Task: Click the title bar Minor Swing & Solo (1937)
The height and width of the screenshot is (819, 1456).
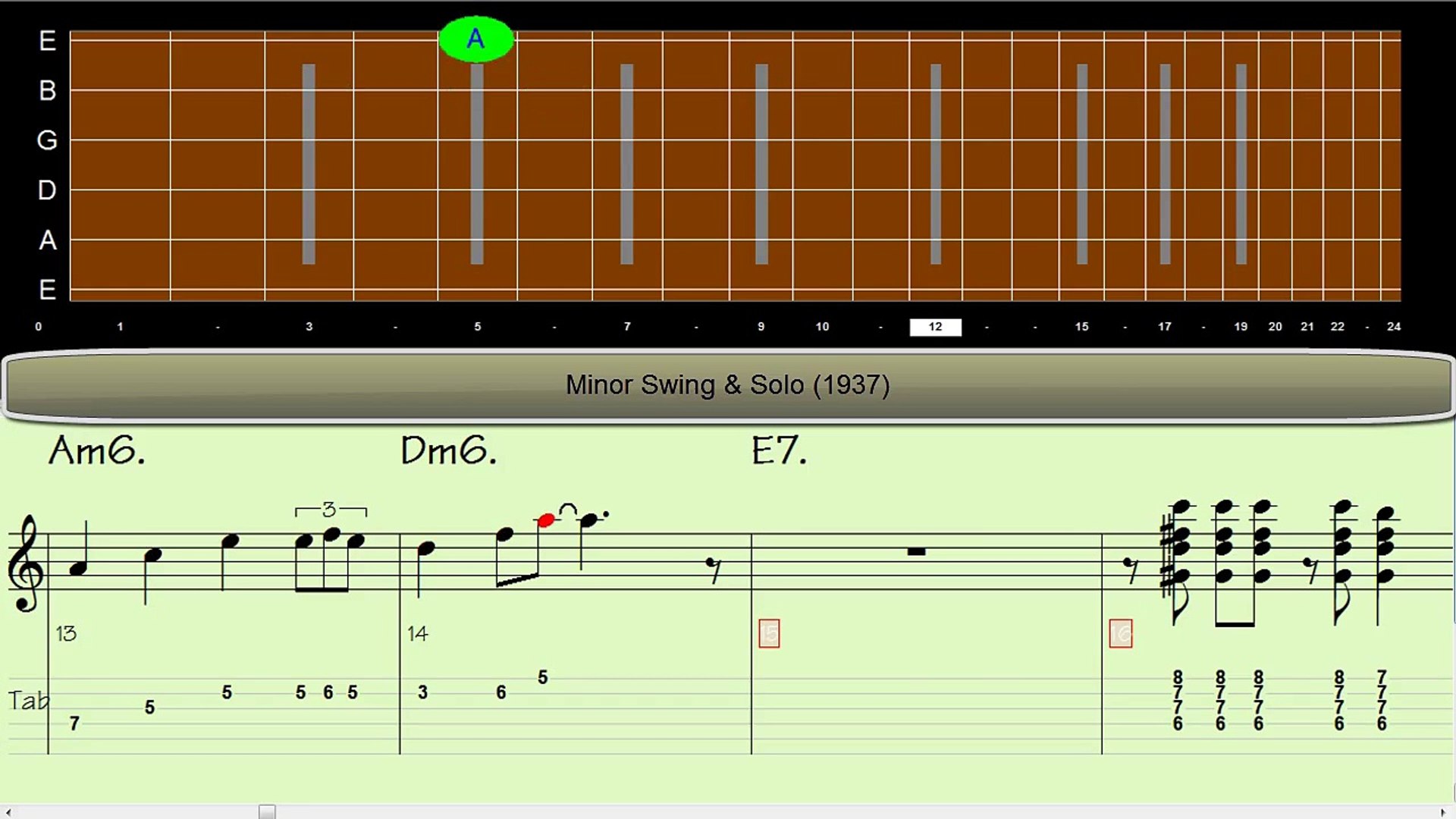Action: tap(728, 385)
